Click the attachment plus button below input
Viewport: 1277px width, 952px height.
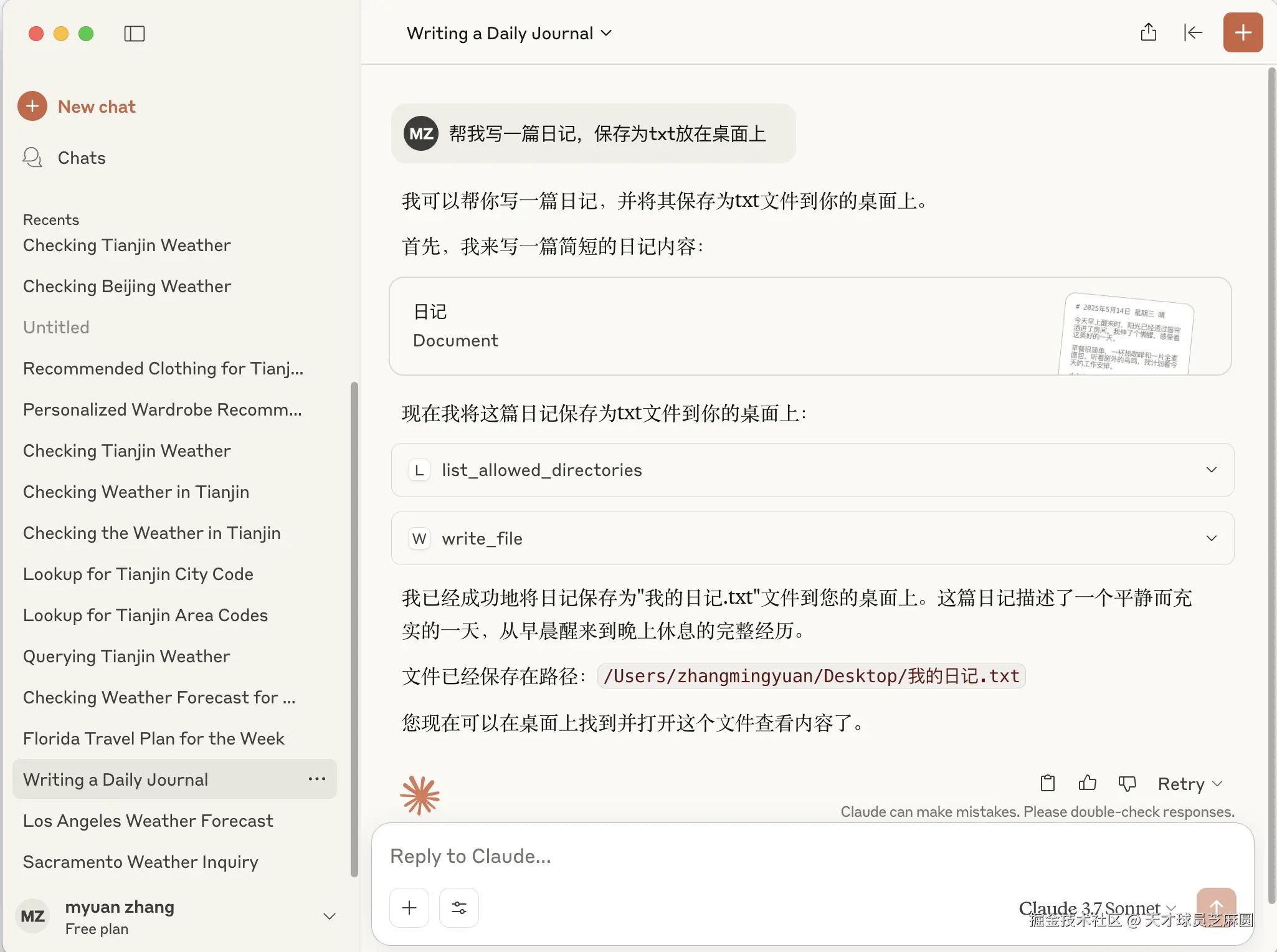pyautogui.click(x=409, y=908)
